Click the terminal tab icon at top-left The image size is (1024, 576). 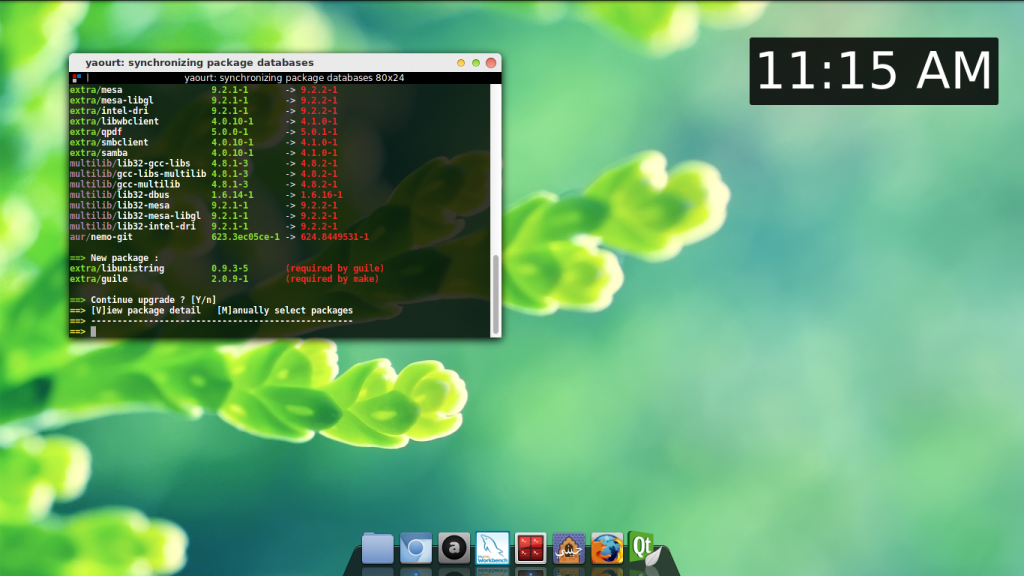coord(77,78)
